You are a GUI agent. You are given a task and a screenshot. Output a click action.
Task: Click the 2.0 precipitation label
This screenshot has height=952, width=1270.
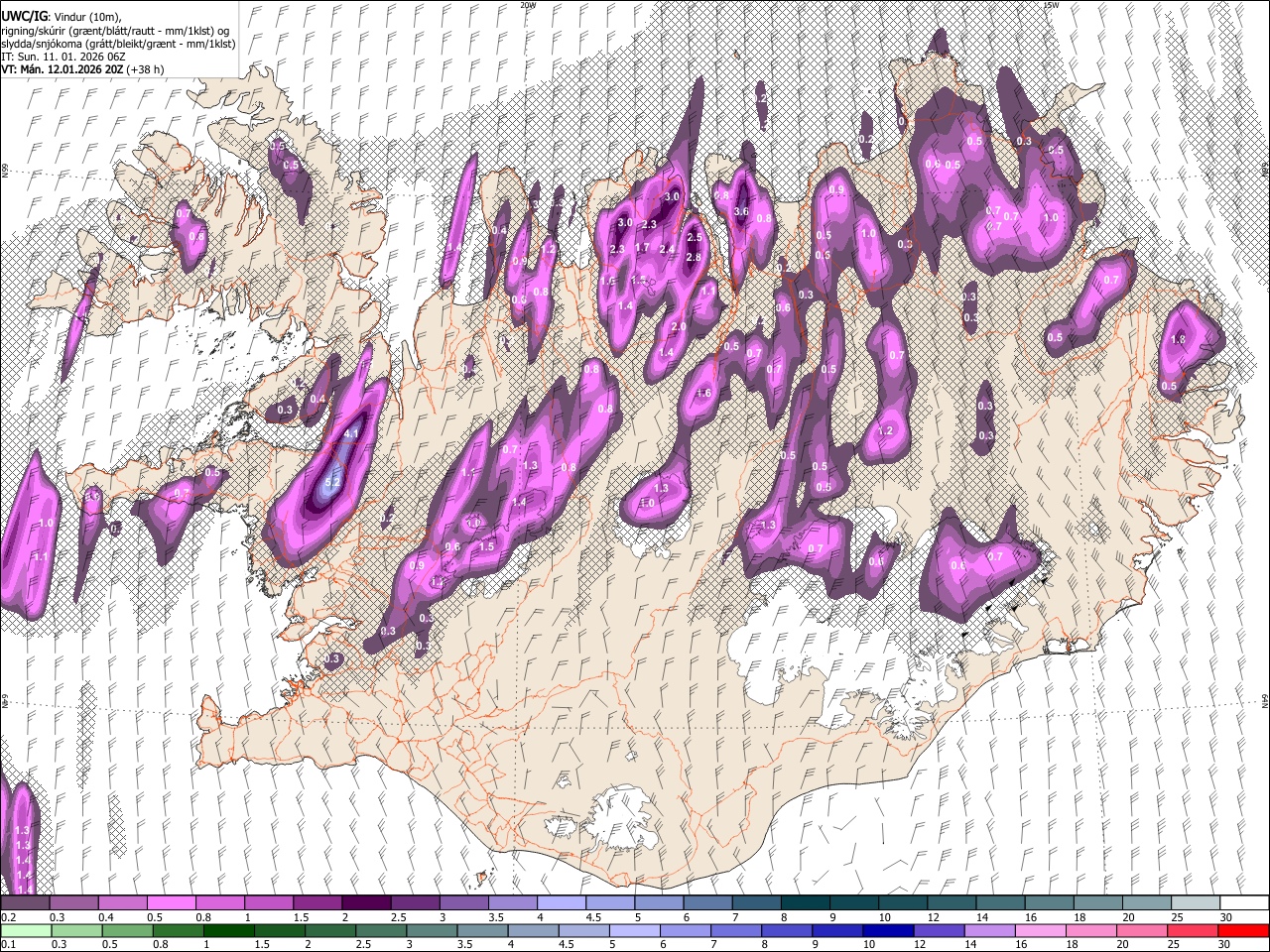click(x=679, y=326)
